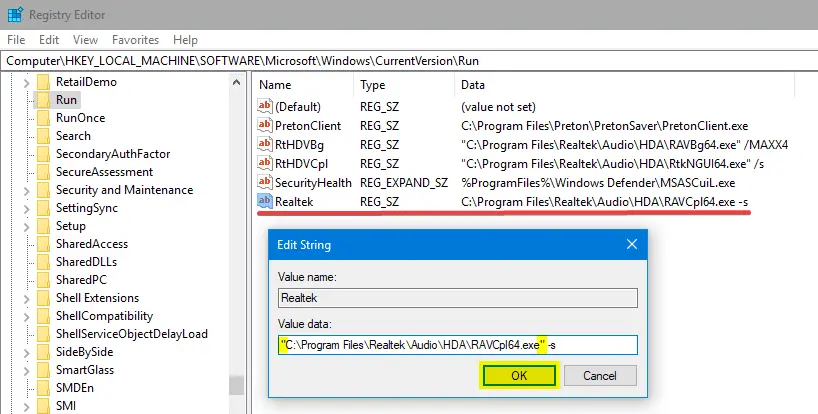
Task: Expand the SideBySide key
Action: [x=26, y=353]
